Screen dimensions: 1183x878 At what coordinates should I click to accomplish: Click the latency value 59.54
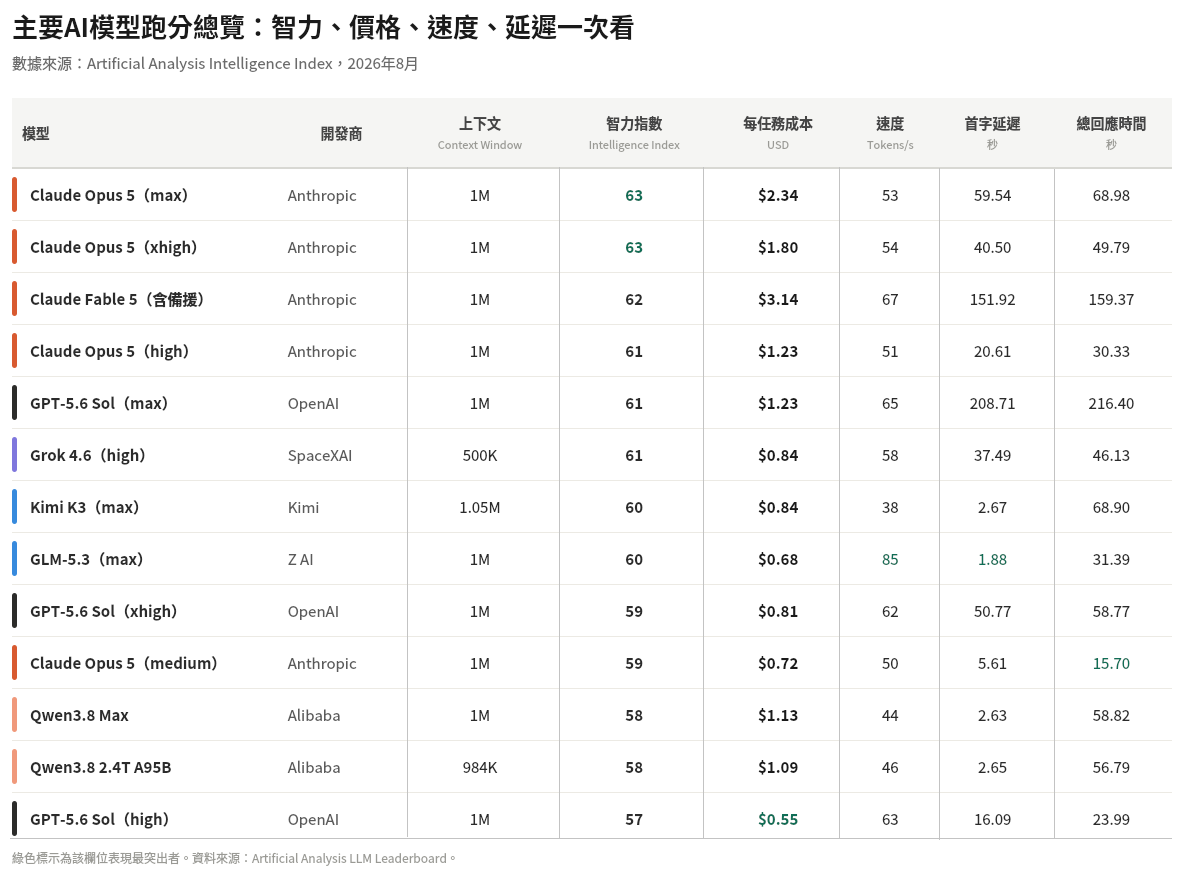pyautogui.click(x=992, y=195)
